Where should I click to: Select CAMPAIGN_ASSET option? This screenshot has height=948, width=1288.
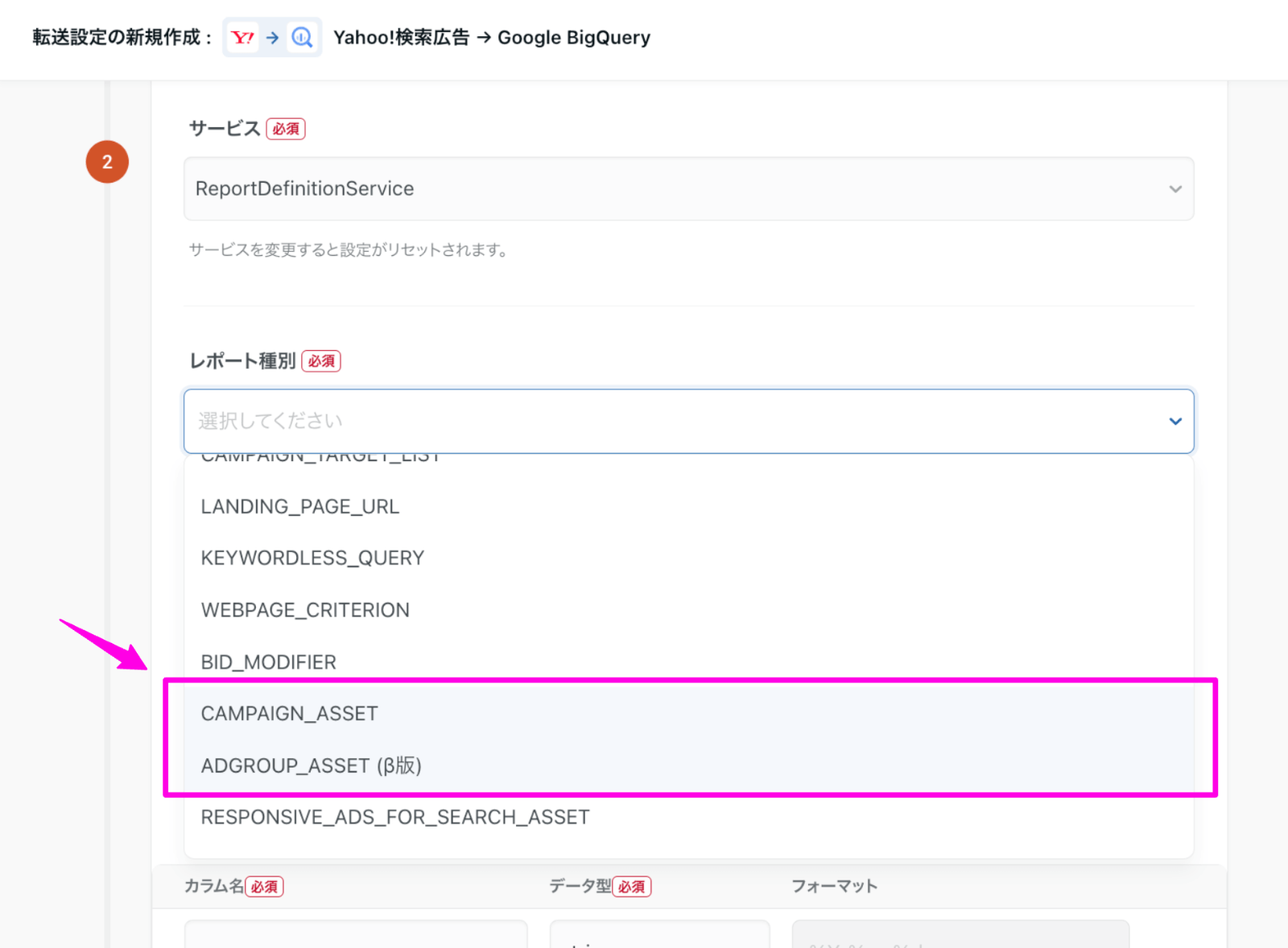click(x=688, y=713)
